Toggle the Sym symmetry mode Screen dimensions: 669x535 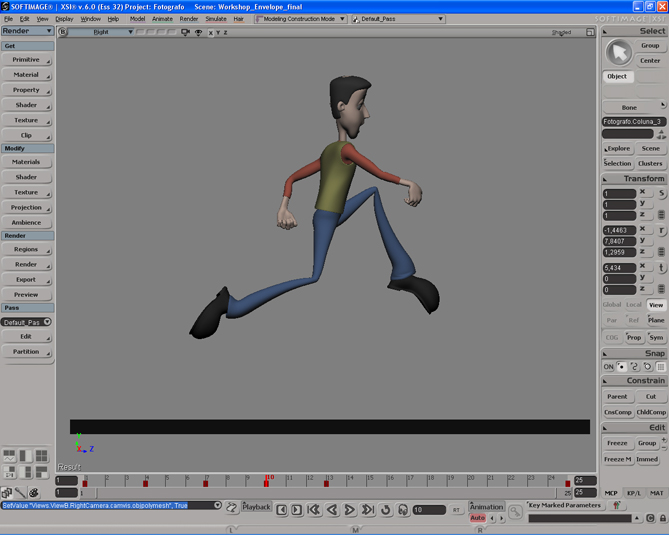(655, 337)
